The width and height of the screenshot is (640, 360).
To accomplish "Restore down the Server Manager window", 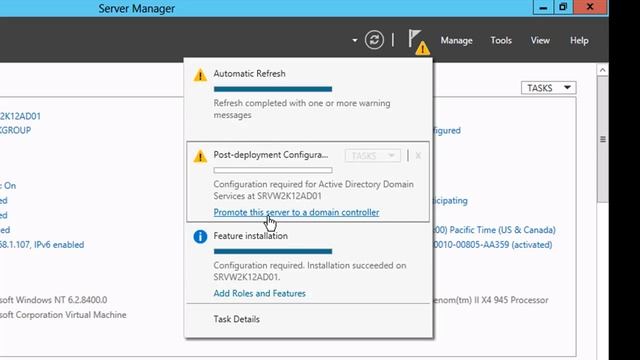I will coord(563,7).
